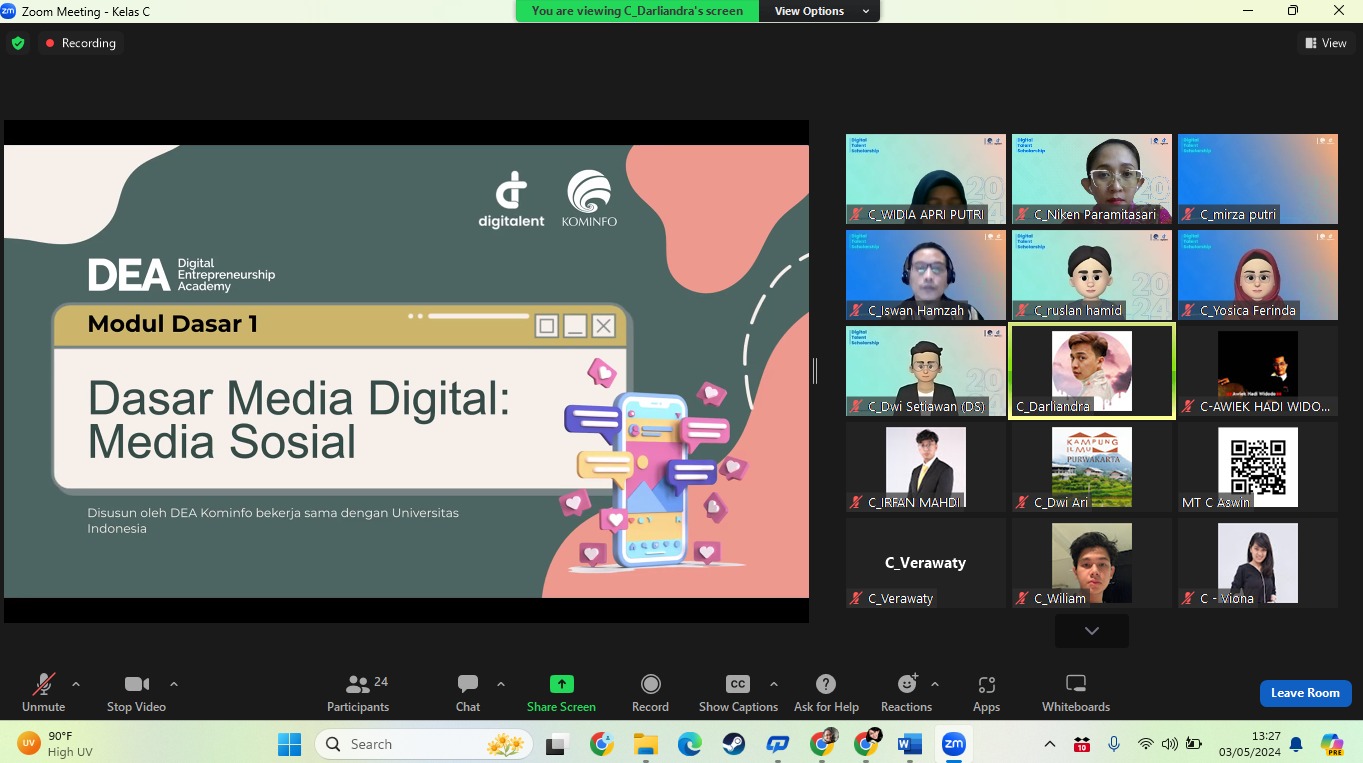1363x763 pixels.
Task: Open the Reactions panel
Action: [905, 691]
